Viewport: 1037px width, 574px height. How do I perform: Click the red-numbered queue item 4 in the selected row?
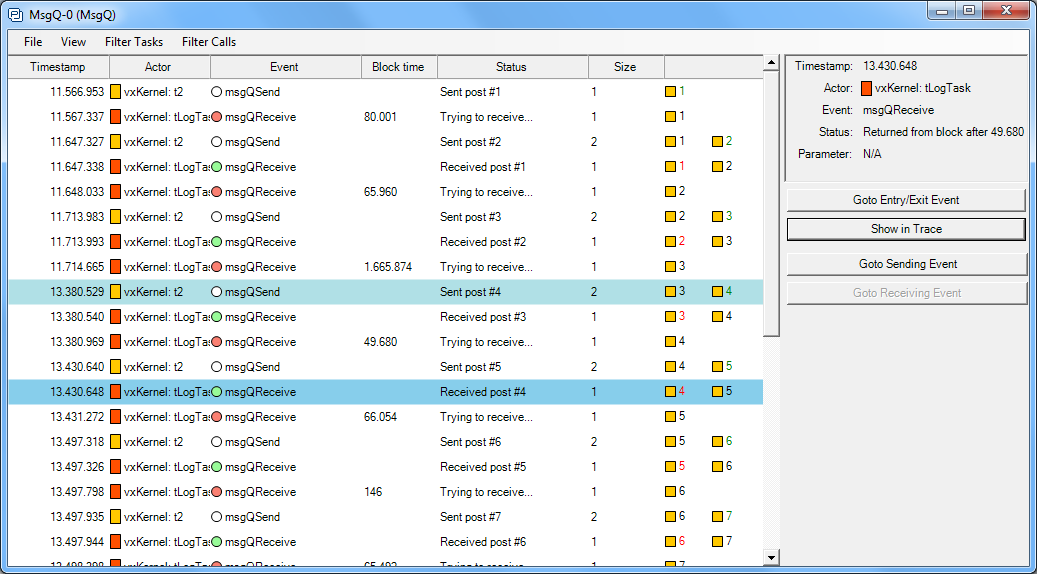click(x=676, y=392)
